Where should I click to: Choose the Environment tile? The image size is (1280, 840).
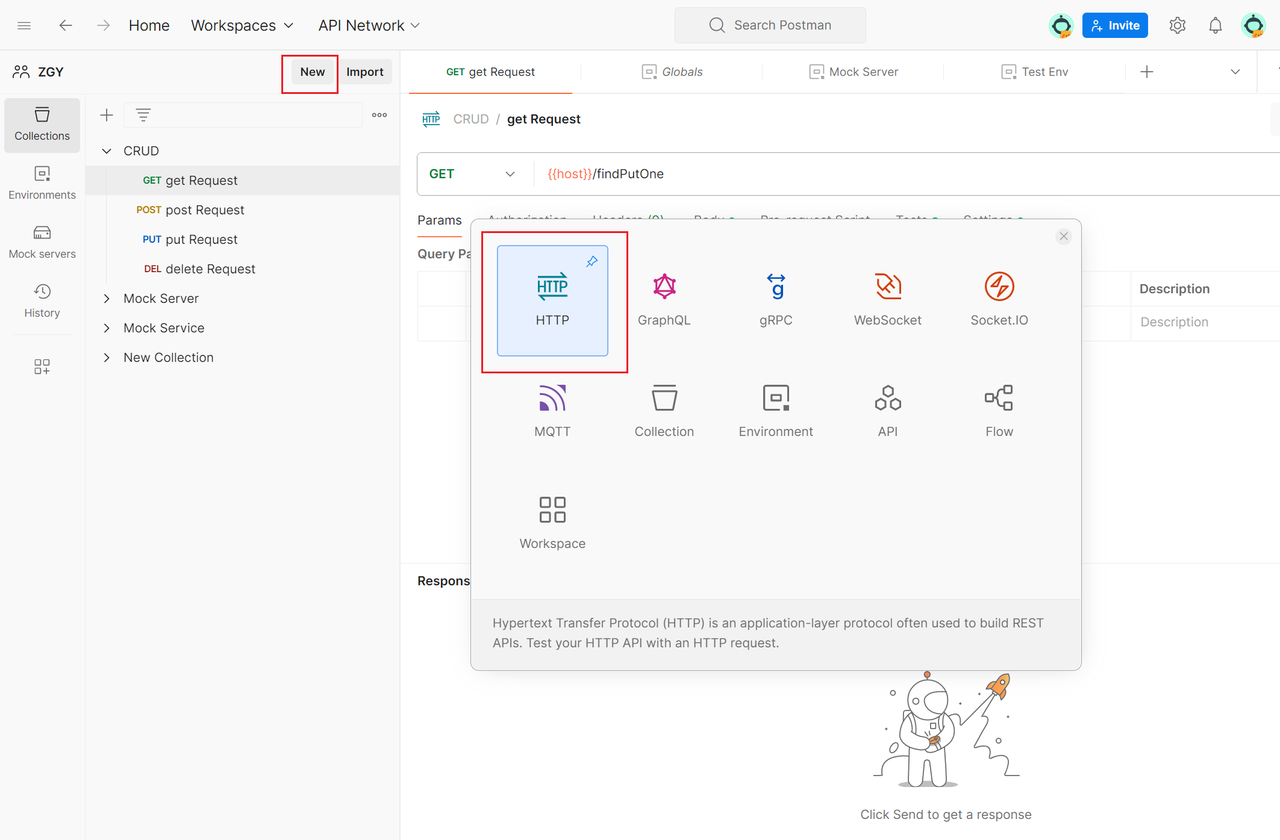click(x=776, y=412)
